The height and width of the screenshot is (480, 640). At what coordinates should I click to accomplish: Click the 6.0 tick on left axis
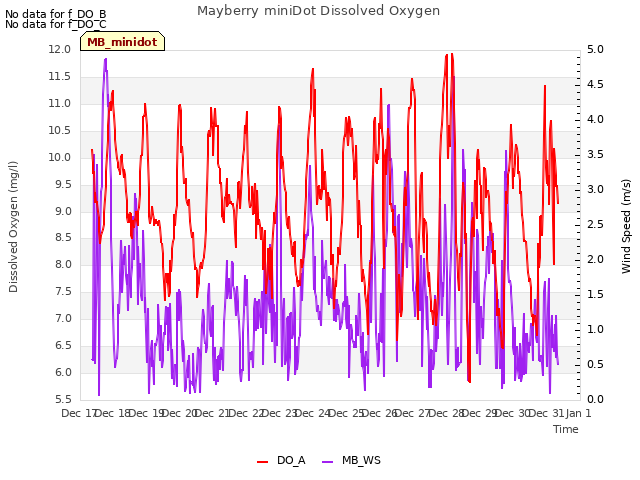tap(63, 372)
